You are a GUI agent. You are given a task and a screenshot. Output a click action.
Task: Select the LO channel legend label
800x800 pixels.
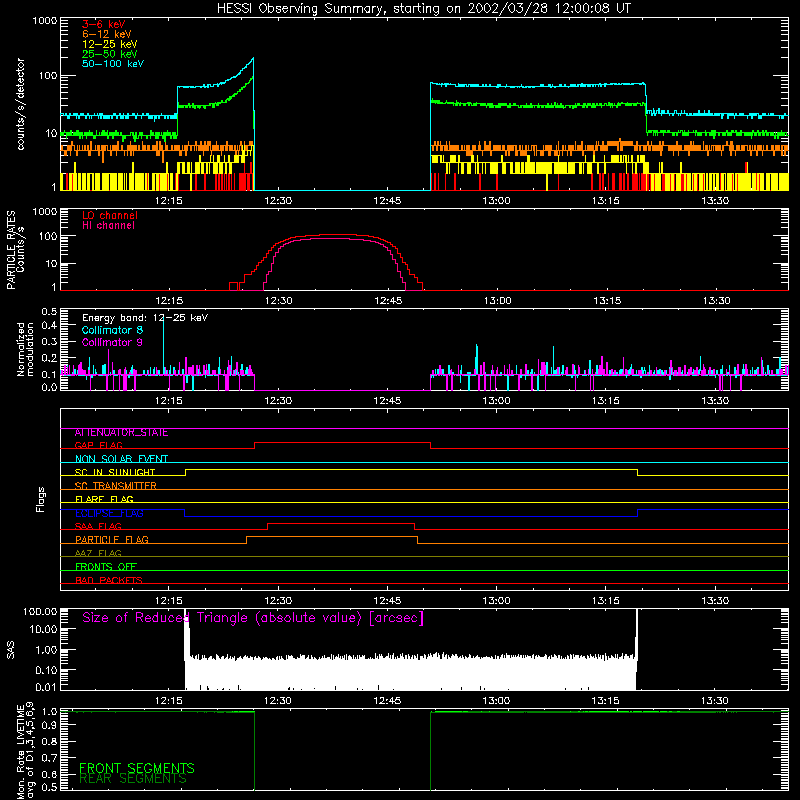pos(110,215)
